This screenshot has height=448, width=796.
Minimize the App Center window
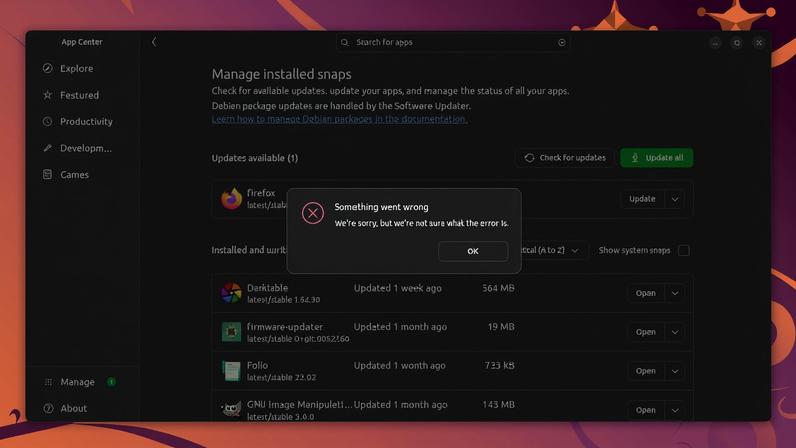coord(715,43)
